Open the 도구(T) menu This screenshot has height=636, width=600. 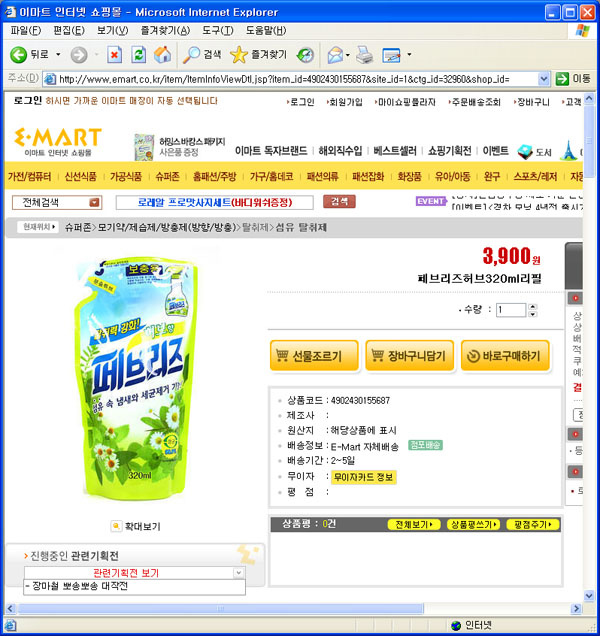[x=218, y=30]
